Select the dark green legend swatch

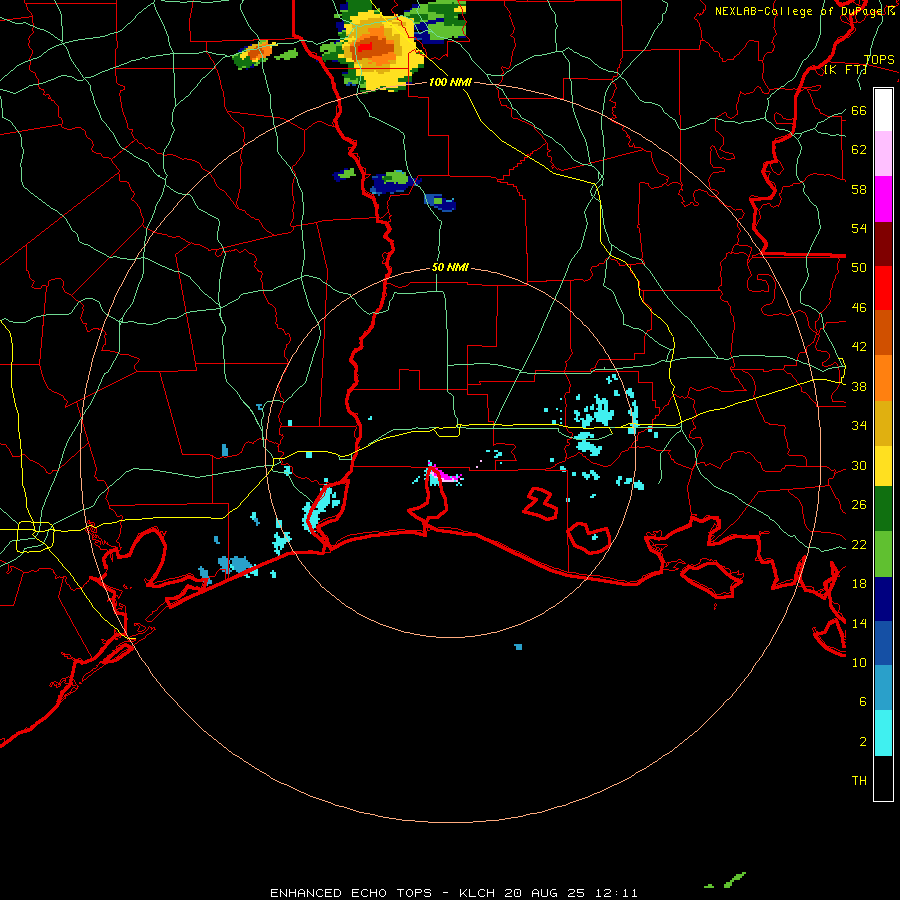883,509
